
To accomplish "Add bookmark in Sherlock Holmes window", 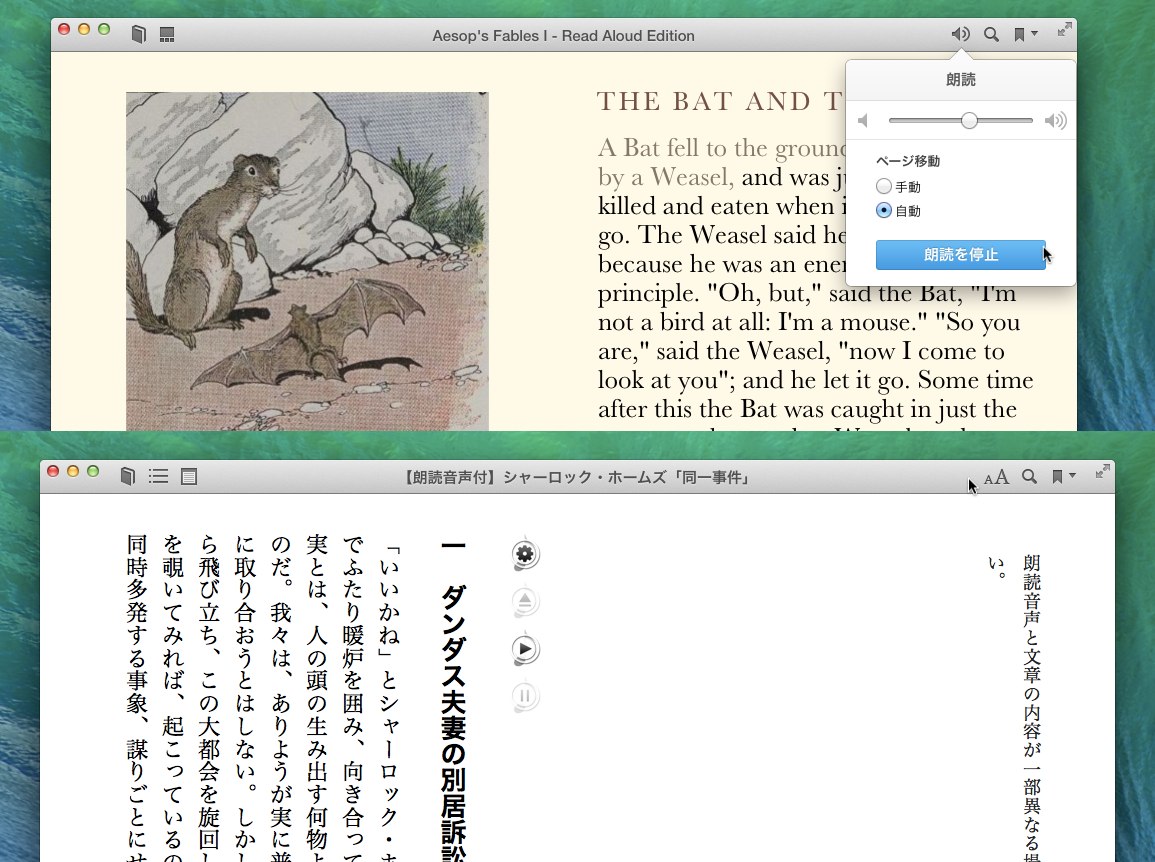I will point(1057,477).
